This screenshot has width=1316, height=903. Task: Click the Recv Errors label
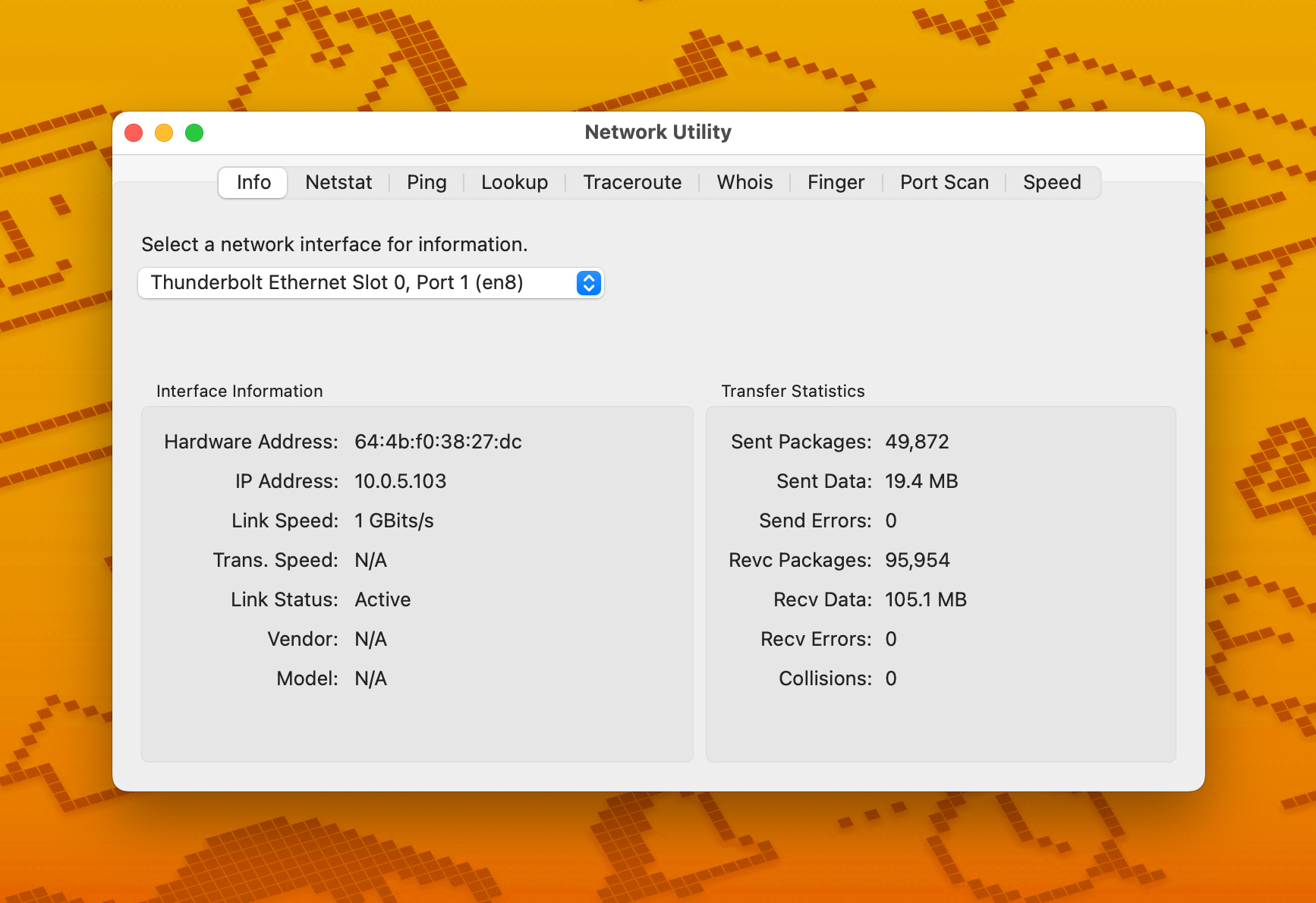(817, 639)
